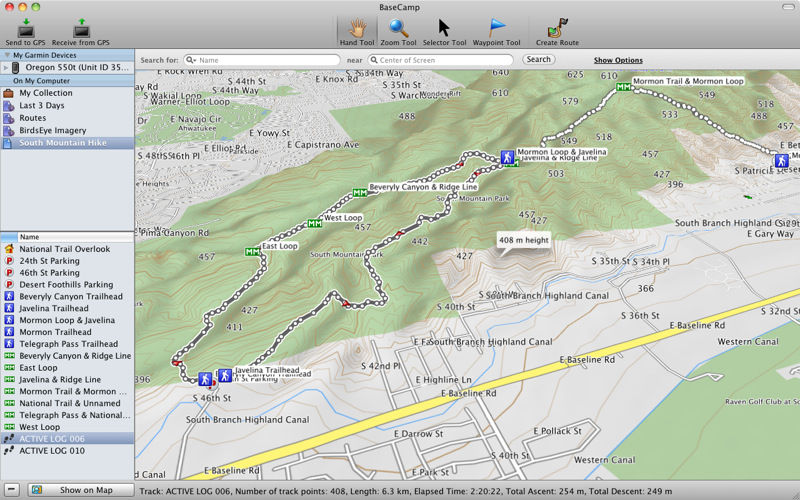Image resolution: width=800 pixels, height=500 pixels.
Task: Select the BirdsEye Imagery item
Action: pos(67,131)
